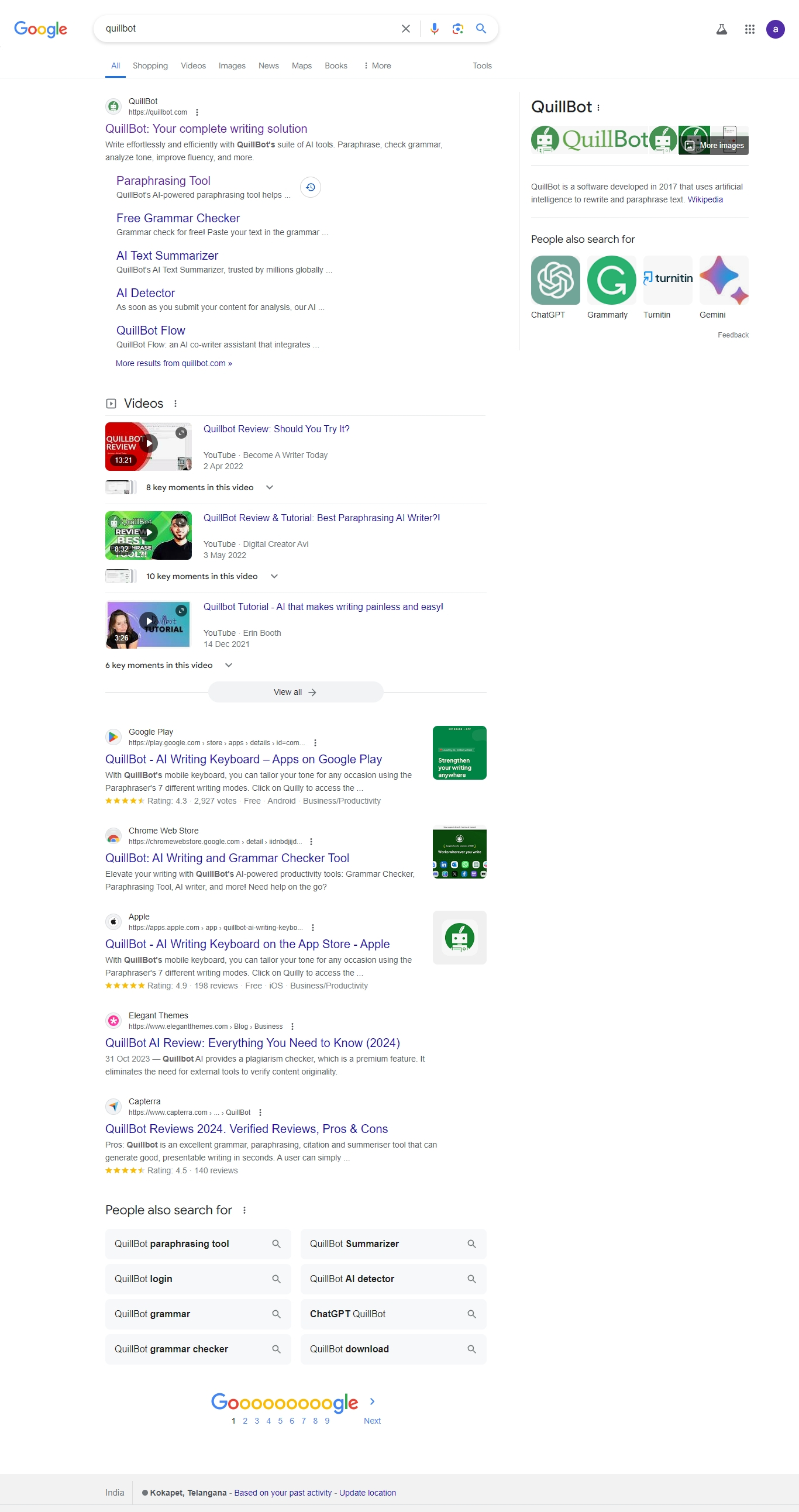Click search icon on QuillBot login suggestion
This screenshot has width=799, height=1512.
[276, 1279]
